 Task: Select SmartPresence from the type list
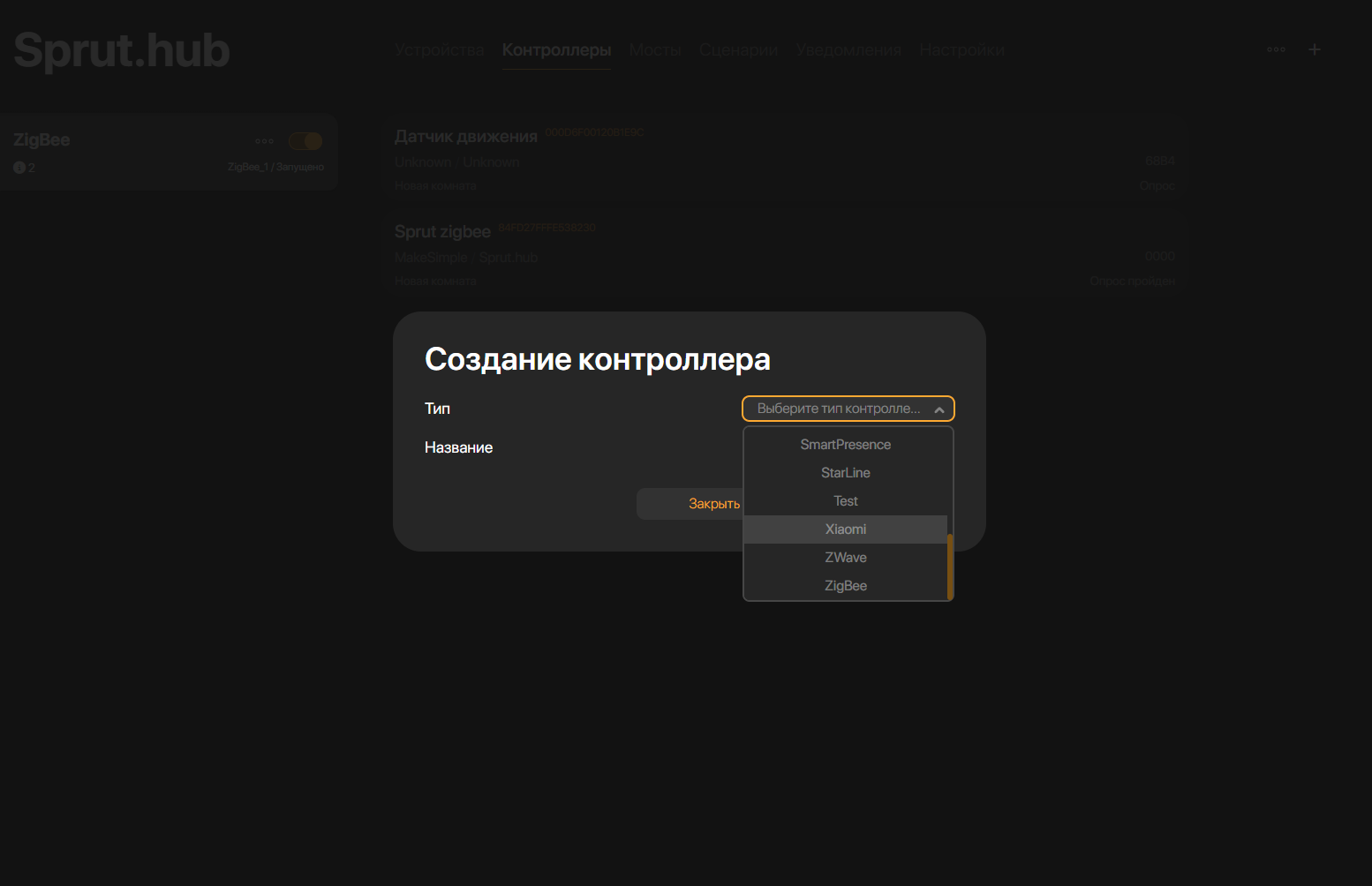point(845,445)
